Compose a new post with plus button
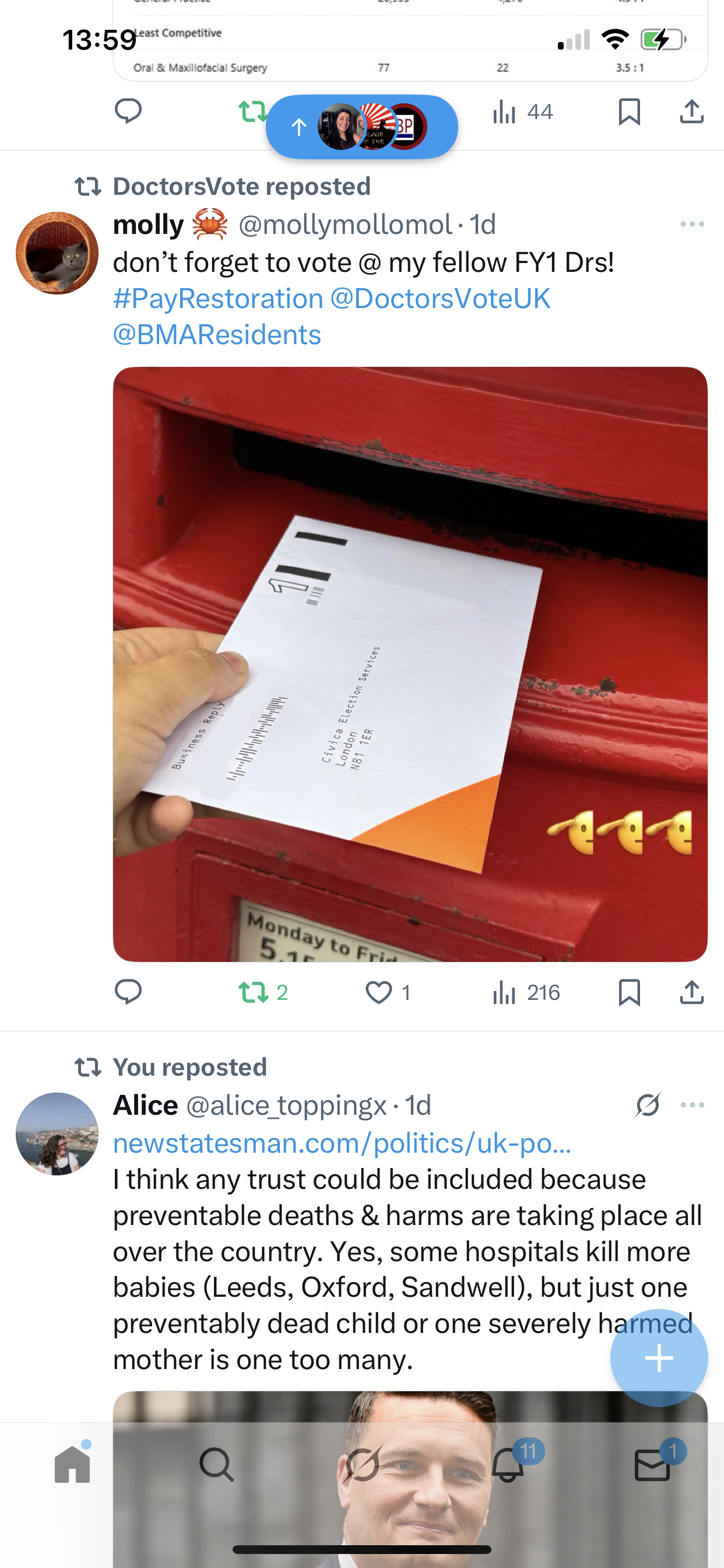The width and height of the screenshot is (724, 1568). 659,1358
